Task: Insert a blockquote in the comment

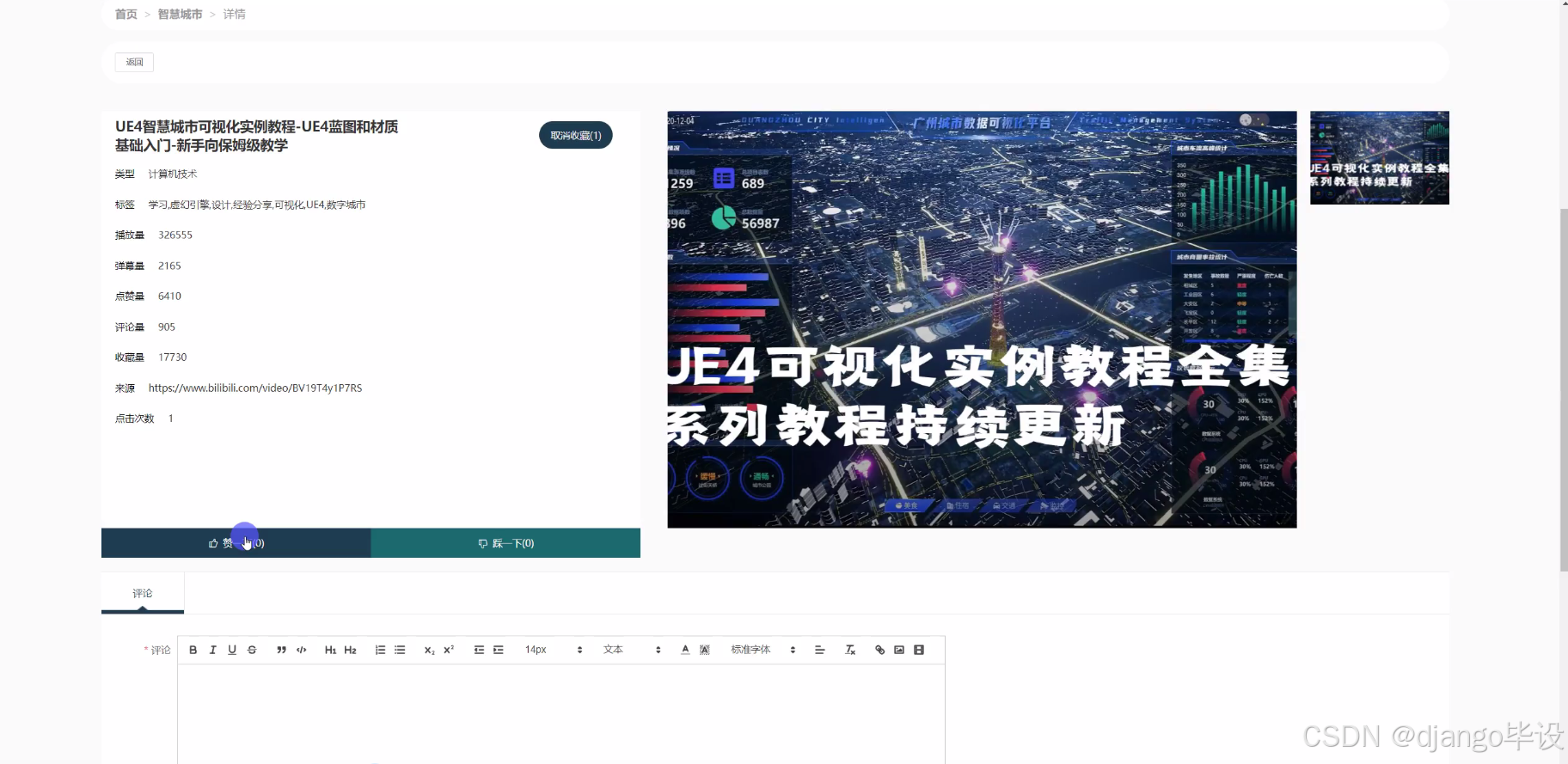Action: click(281, 650)
